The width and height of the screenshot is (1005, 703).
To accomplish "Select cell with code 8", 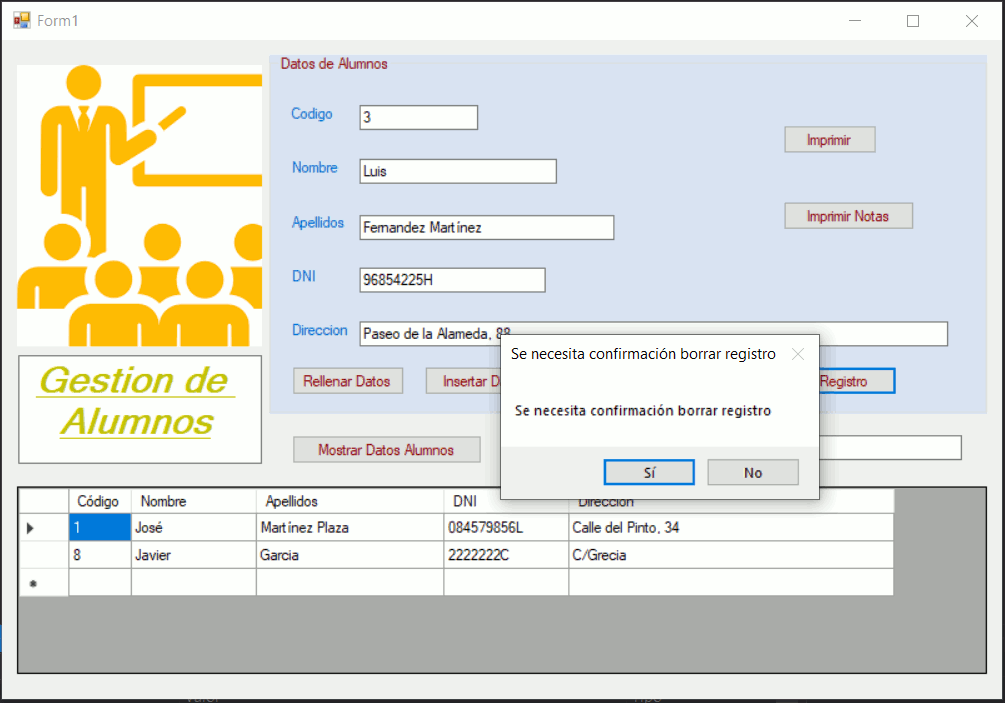I will (x=100, y=555).
